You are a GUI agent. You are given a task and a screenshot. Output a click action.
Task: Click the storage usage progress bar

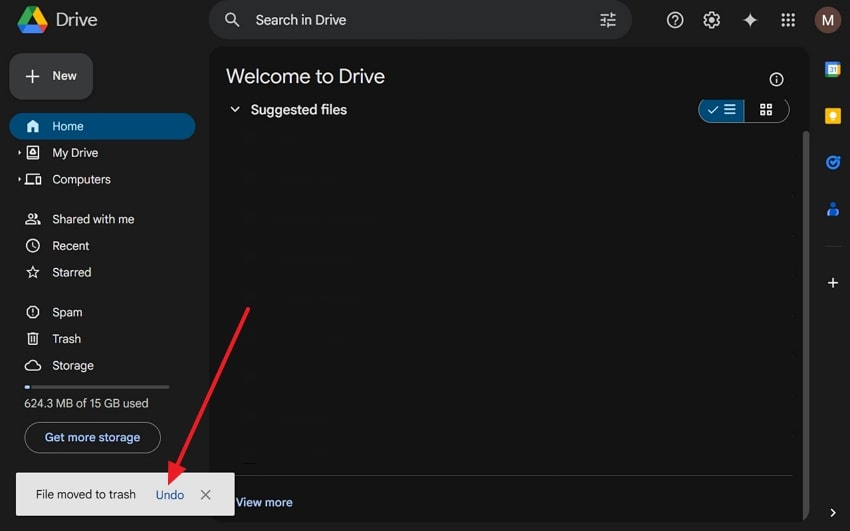pyautogui.click(x=97, y=387)
